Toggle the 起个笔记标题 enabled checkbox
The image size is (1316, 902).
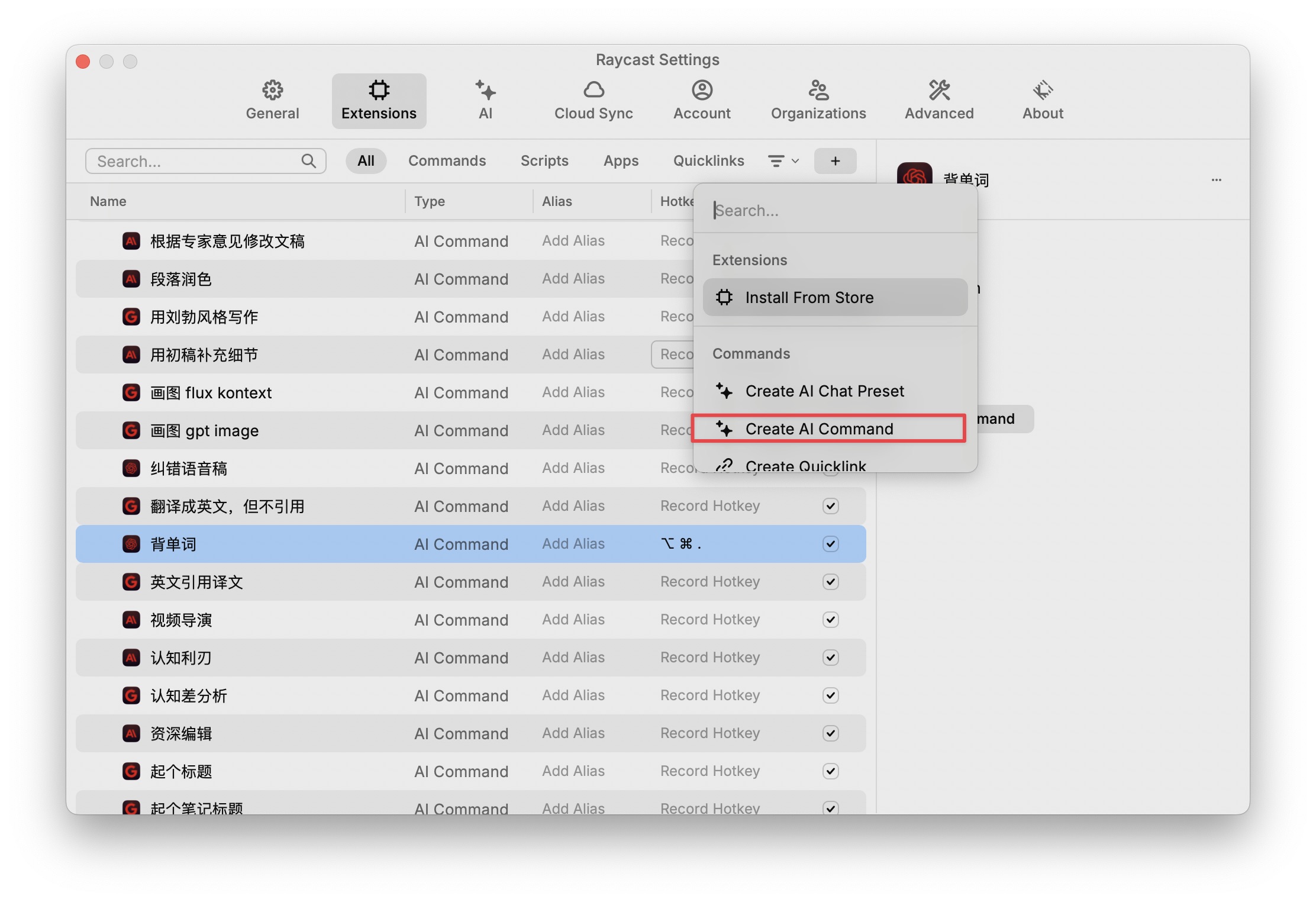coord(831,808)
